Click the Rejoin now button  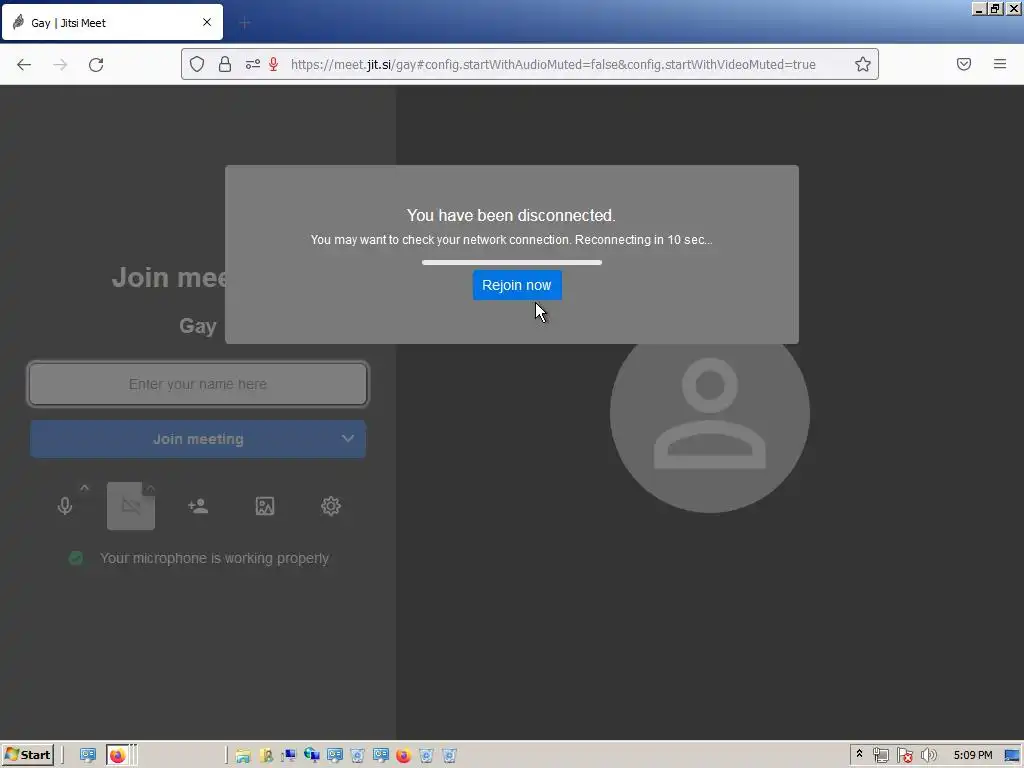517,285
